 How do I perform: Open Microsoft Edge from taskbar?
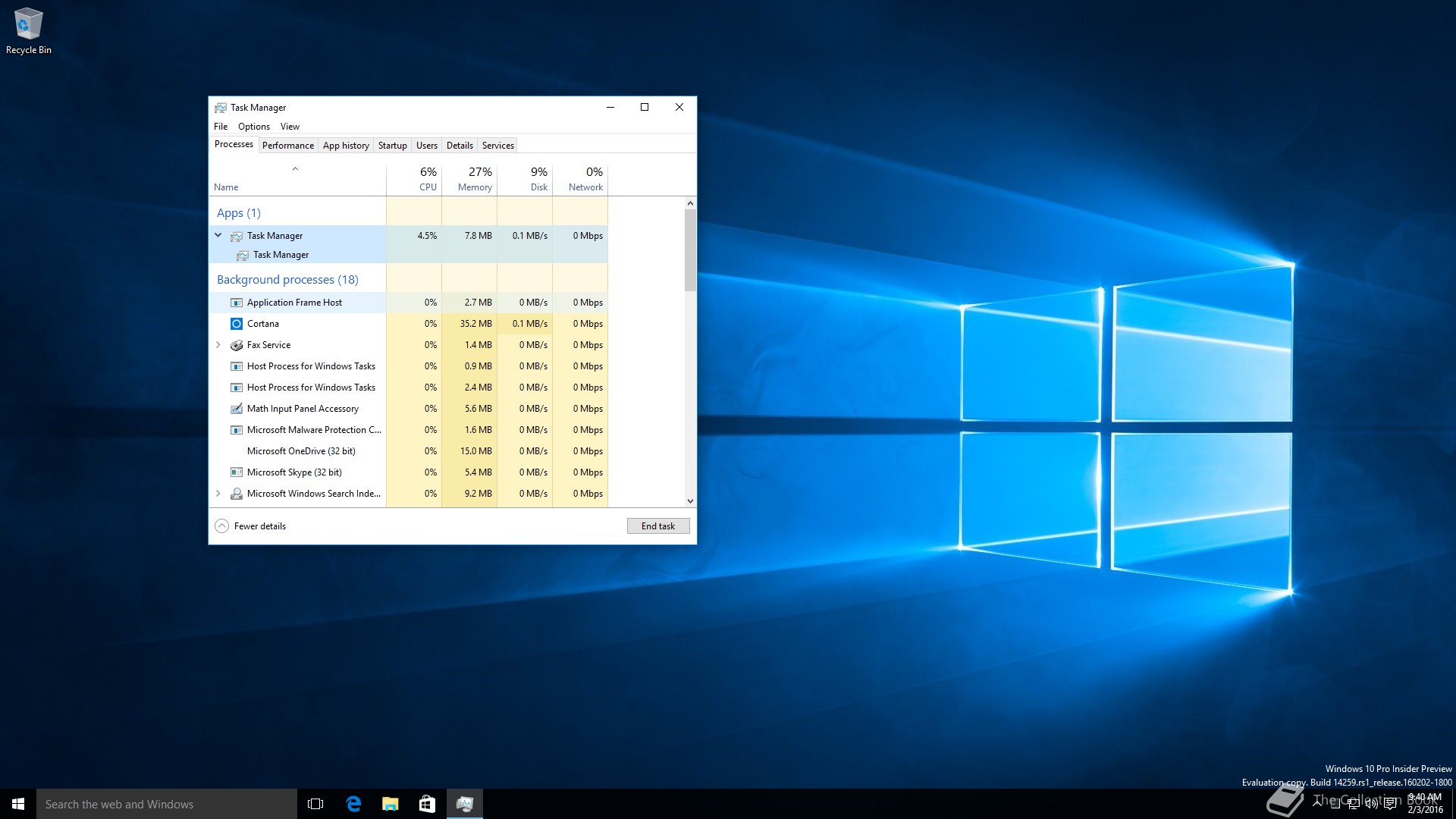pos(353,804)
